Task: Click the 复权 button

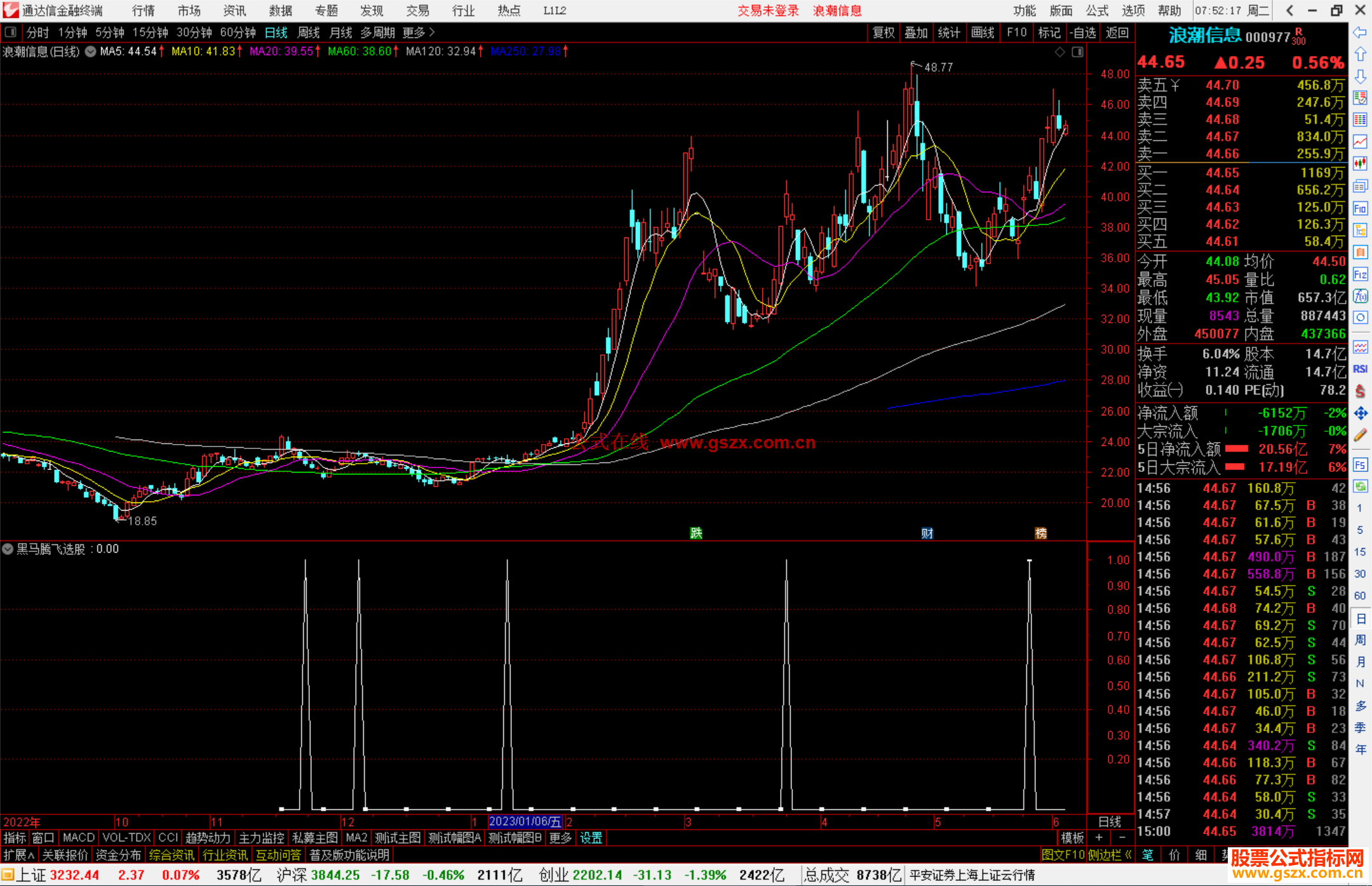Action: tap(884, 32)
